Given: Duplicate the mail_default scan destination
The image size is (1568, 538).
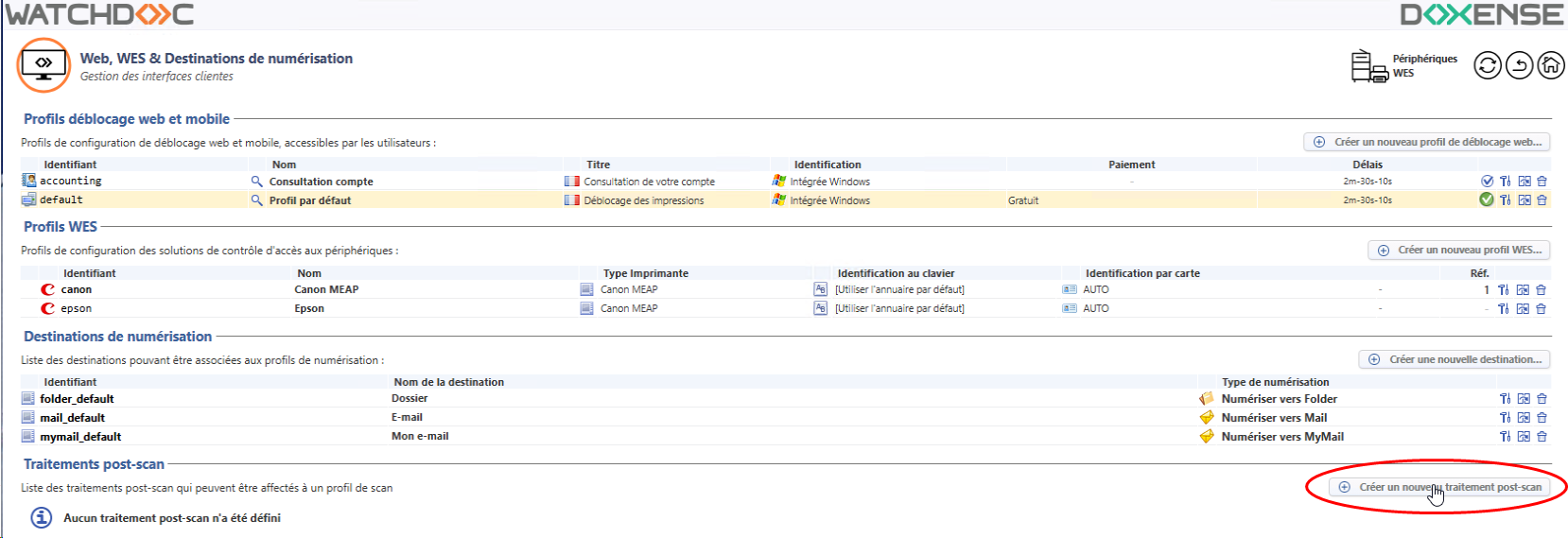Looking at the screenshot, I should (x=1524, y=418).
